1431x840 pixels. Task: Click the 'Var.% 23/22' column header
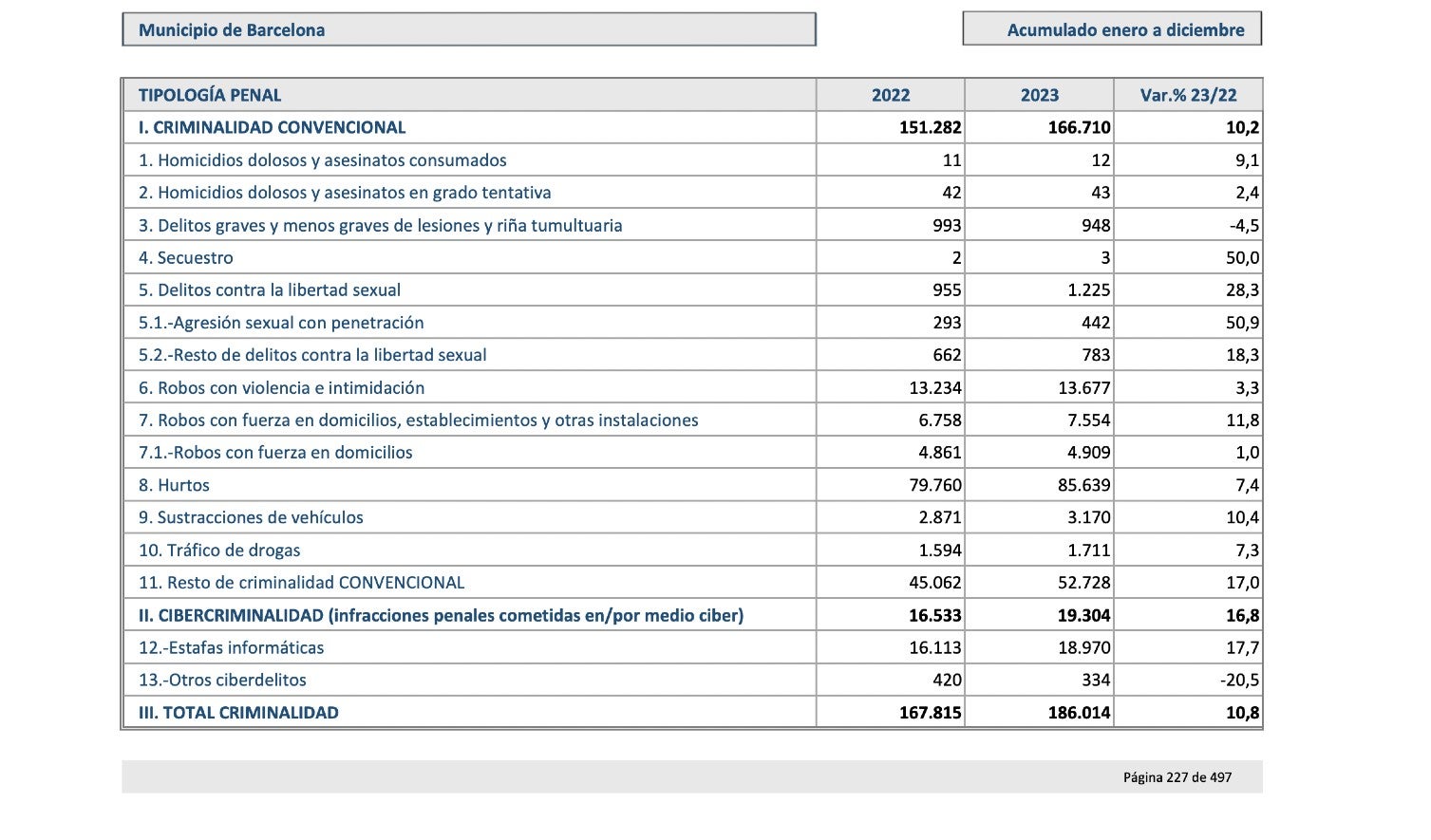(x=1189, y=95)
